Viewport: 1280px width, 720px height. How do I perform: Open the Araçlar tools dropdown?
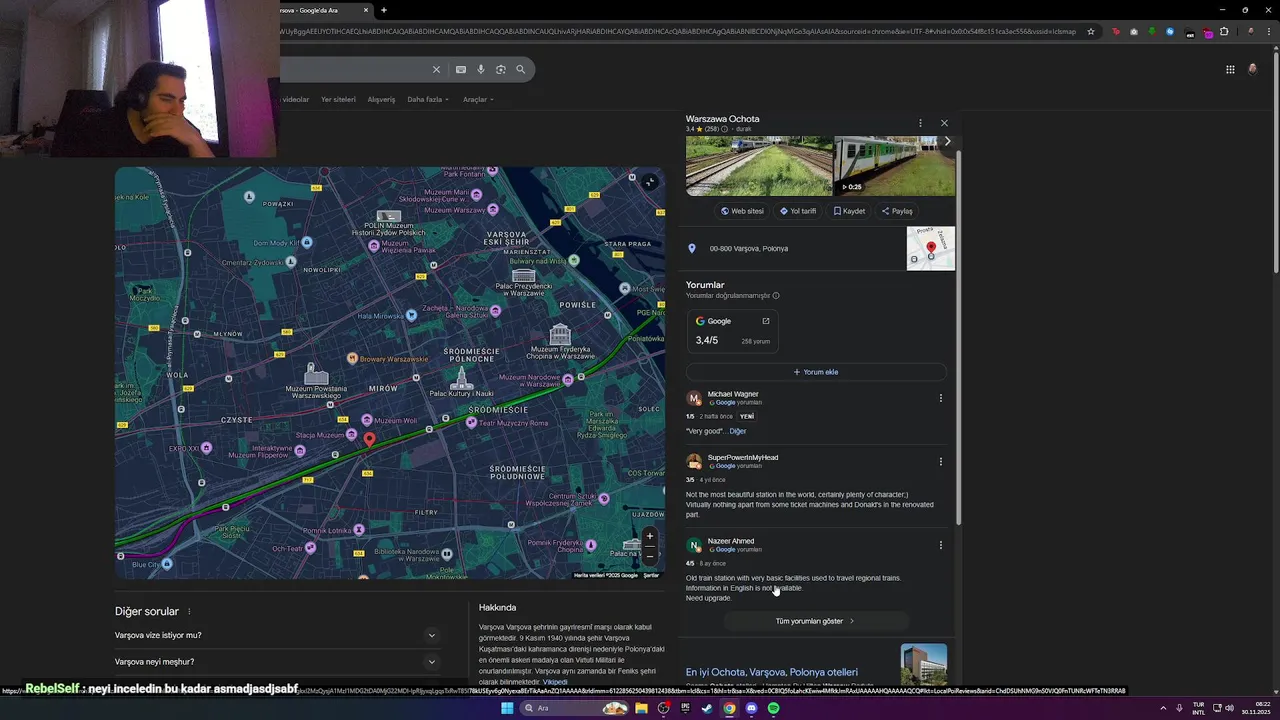click(x=478, y=99)
